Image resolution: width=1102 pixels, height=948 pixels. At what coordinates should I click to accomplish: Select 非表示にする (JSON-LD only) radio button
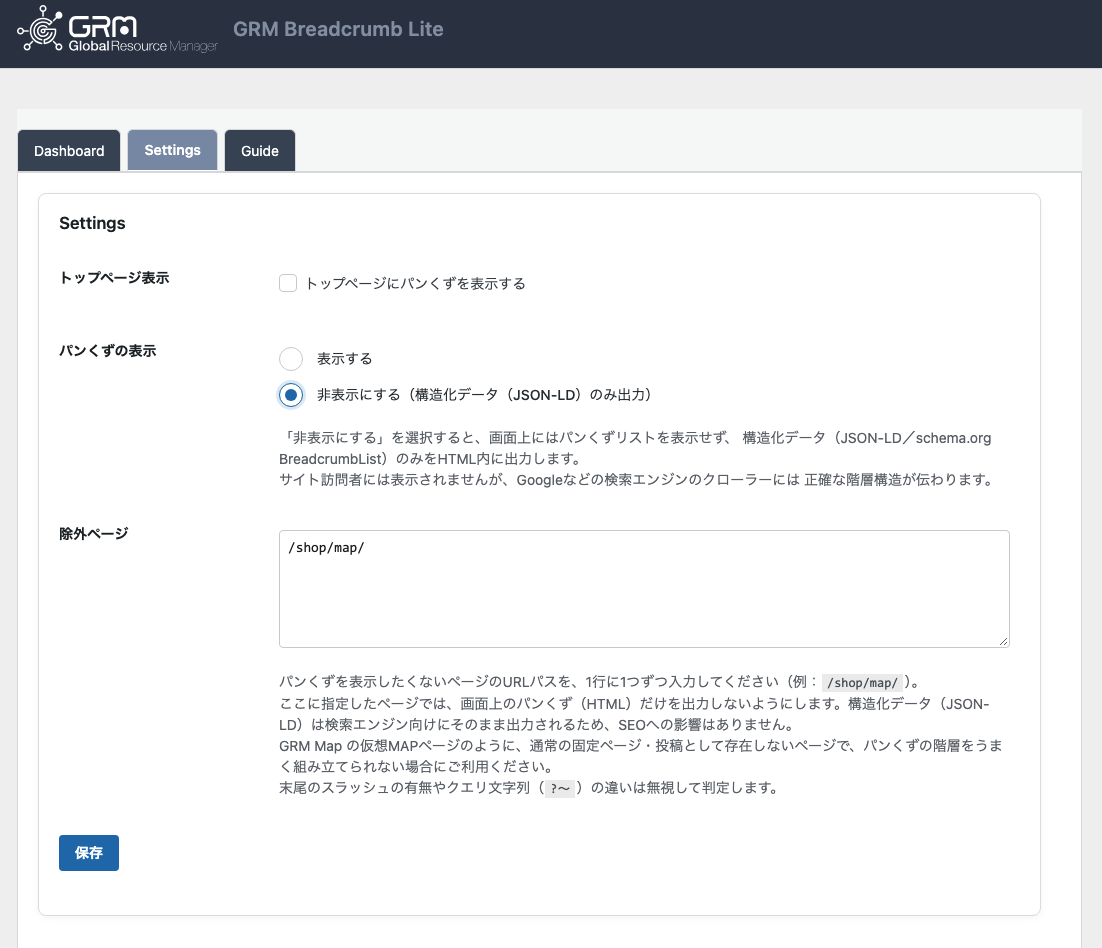pyautogui.click(x=291, y=395)
